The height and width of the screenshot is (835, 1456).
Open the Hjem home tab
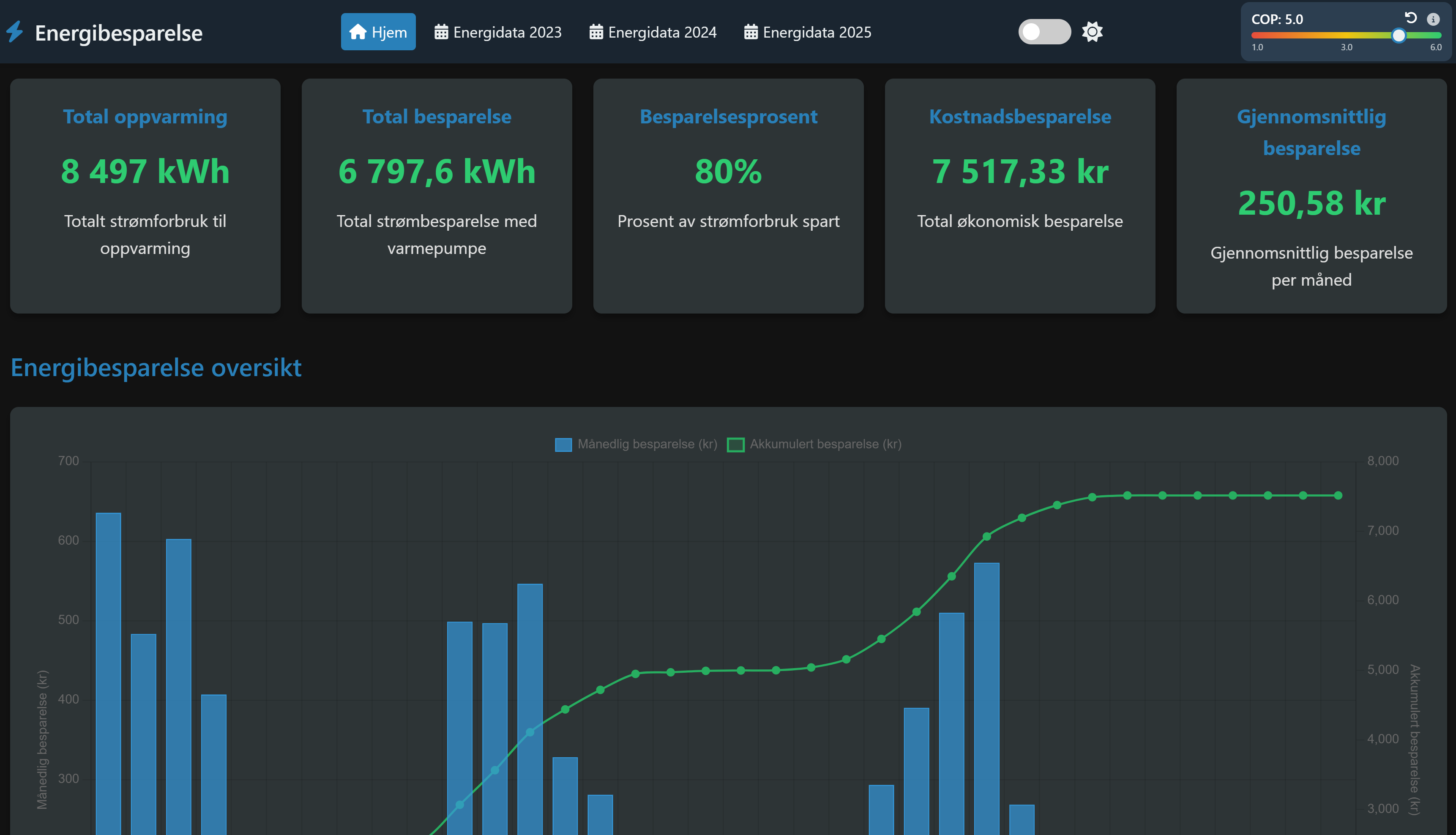378,32
